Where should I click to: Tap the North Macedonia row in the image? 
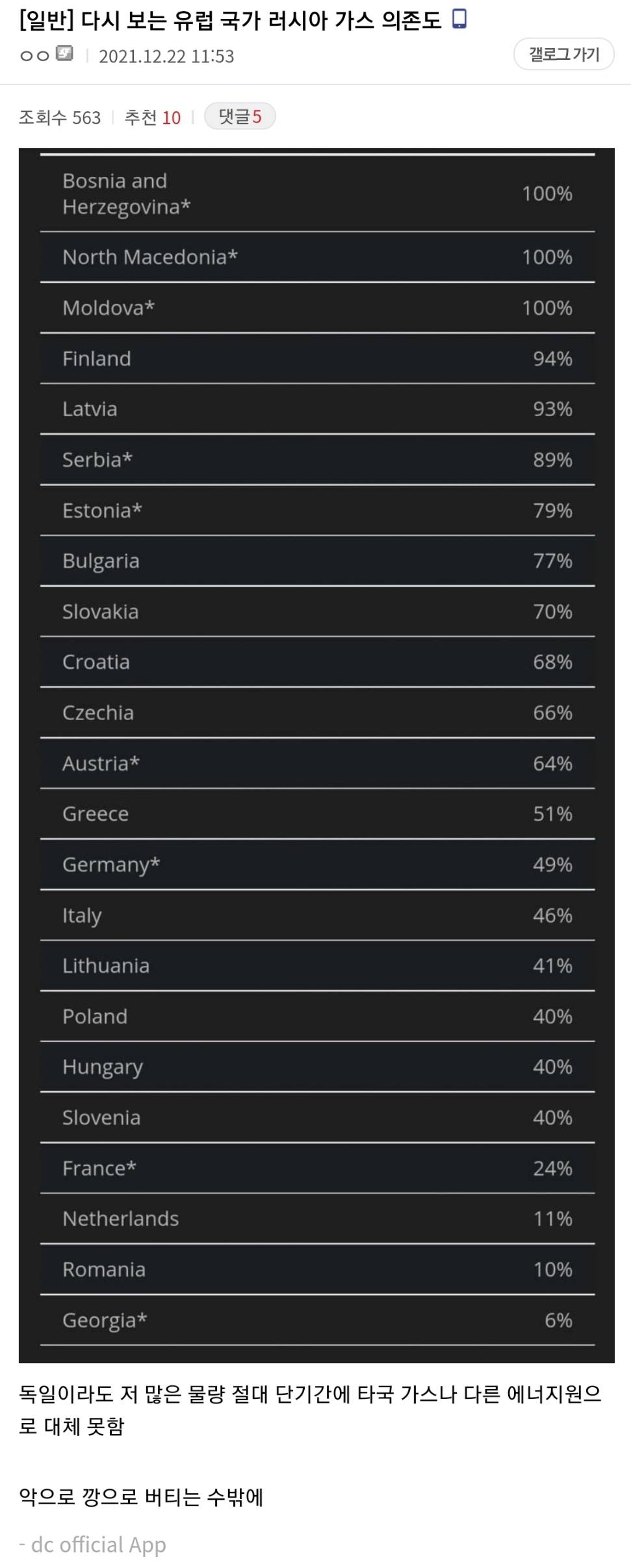click(x=317, y=257)
